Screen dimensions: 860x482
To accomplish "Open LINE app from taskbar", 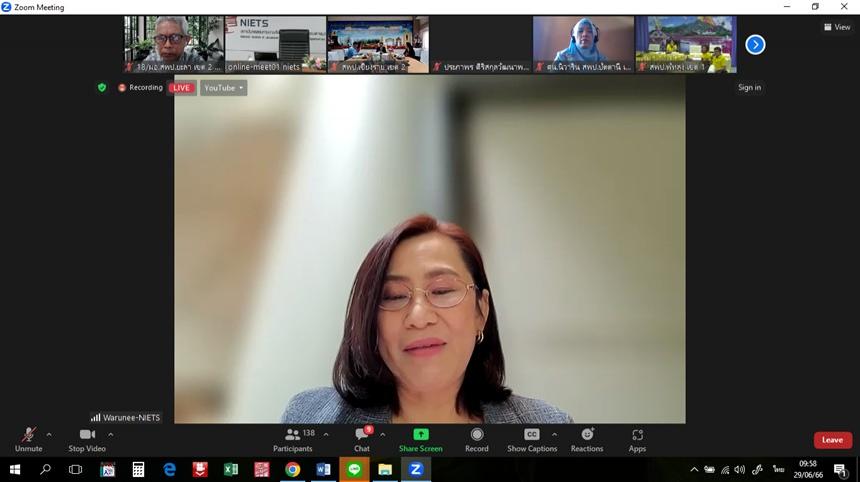I will point(354,469).
